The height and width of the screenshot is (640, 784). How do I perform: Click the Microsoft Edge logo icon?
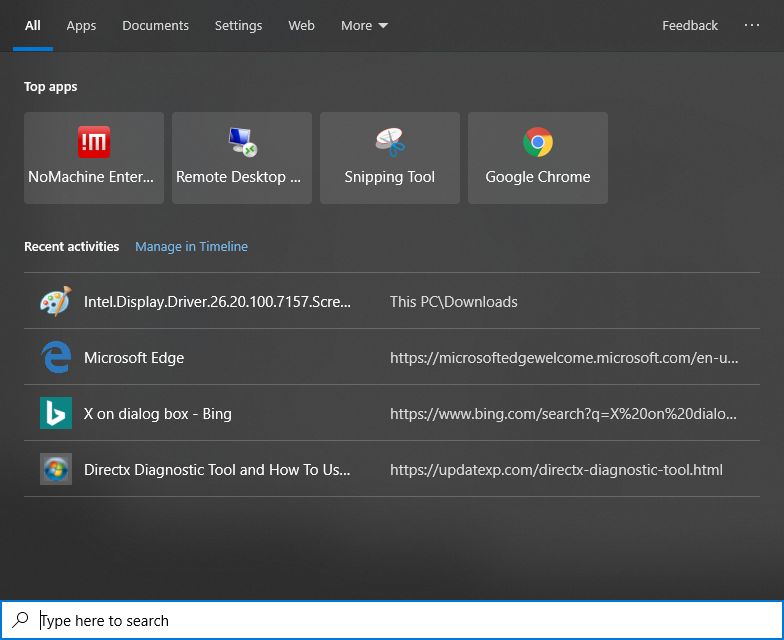56,357
